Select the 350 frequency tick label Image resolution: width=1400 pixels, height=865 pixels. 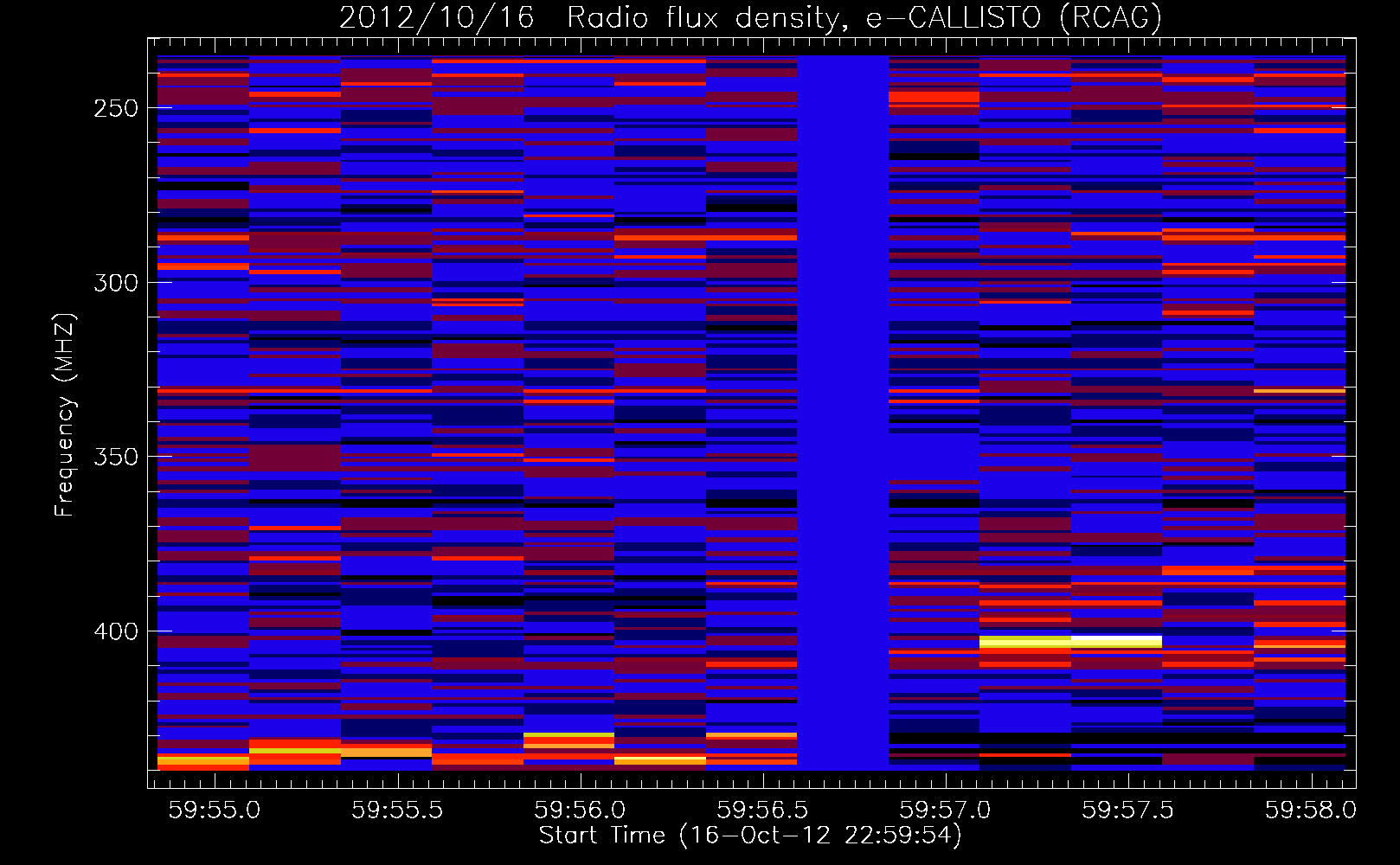click(116, 457)
